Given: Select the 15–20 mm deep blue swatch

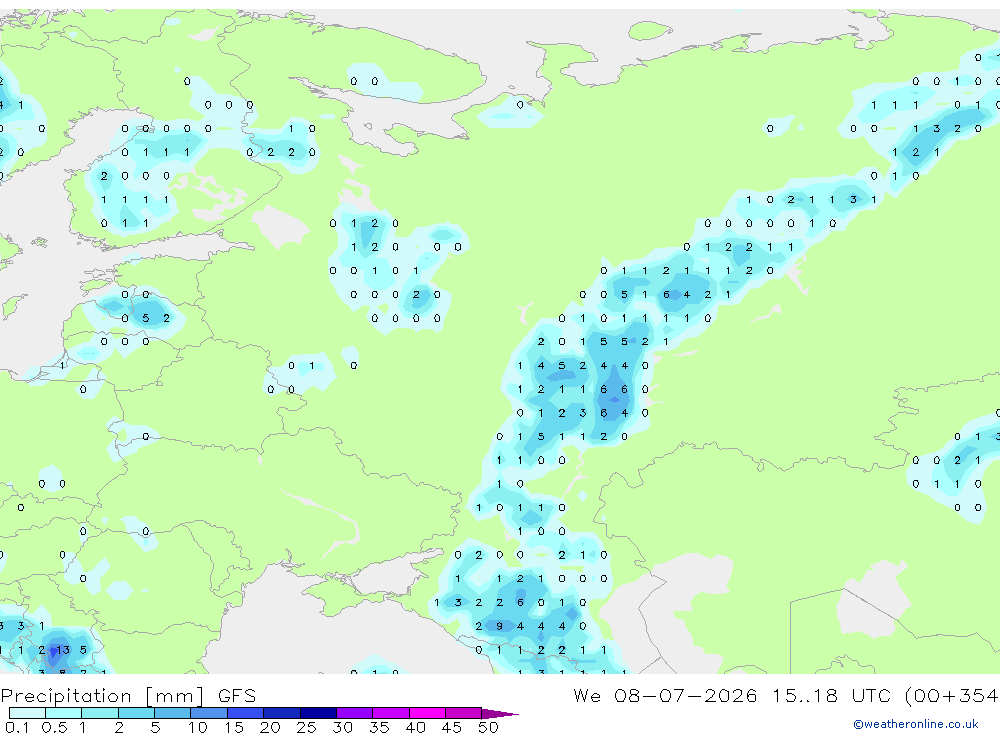Looking at the screenshot, I should tap(245, 713).
